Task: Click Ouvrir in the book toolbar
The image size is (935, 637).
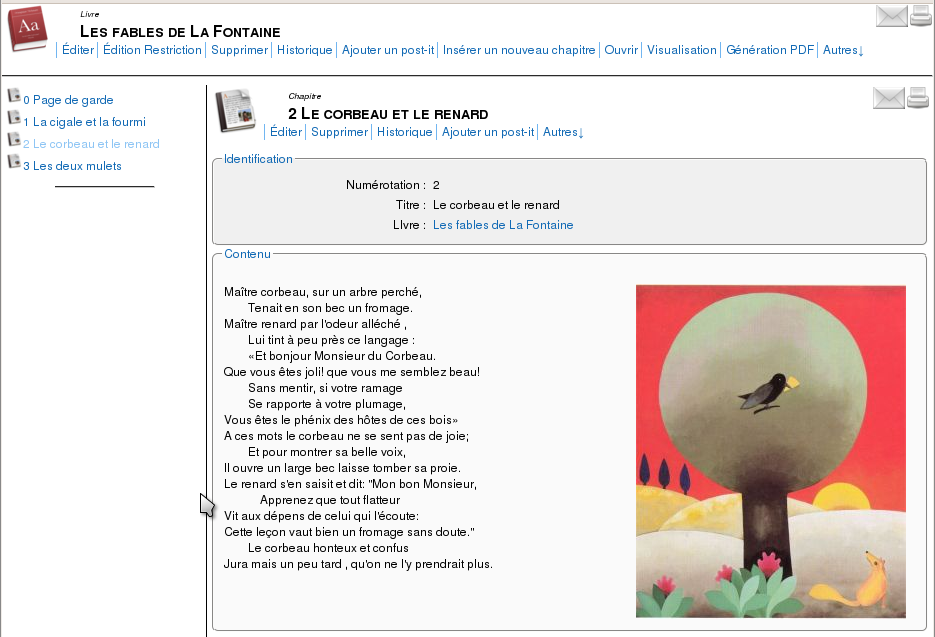Action: click(621, 50)
